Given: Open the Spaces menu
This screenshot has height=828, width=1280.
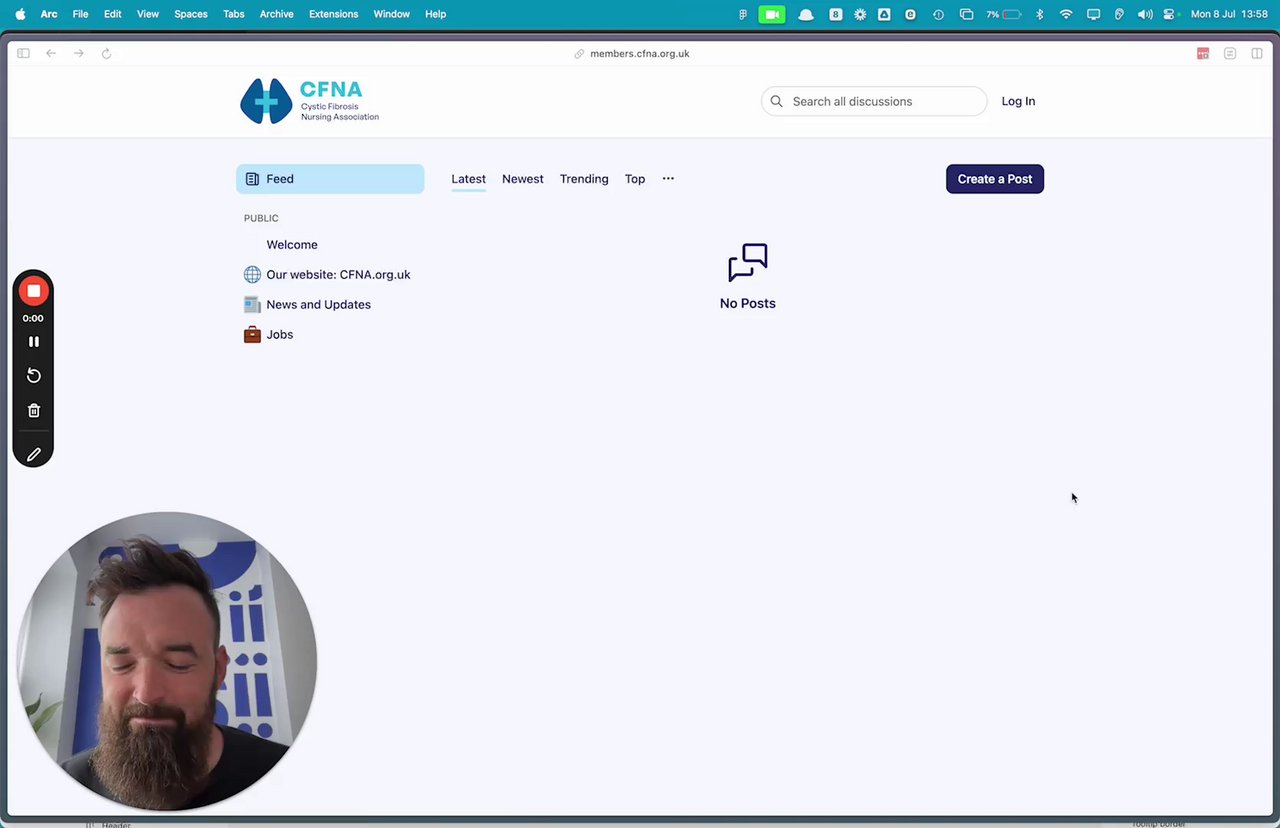Looking at the screenshot, I should click(191, 14).
